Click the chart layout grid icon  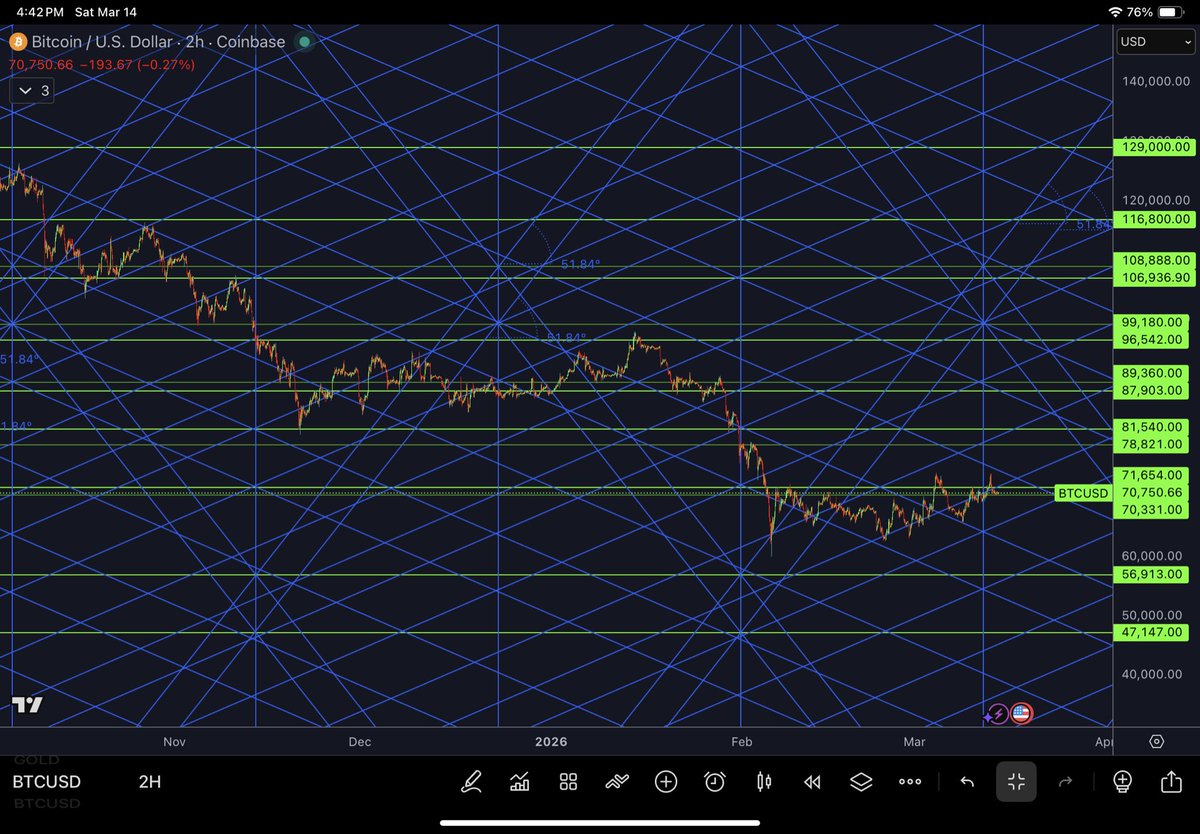click(x=568, y=781)
